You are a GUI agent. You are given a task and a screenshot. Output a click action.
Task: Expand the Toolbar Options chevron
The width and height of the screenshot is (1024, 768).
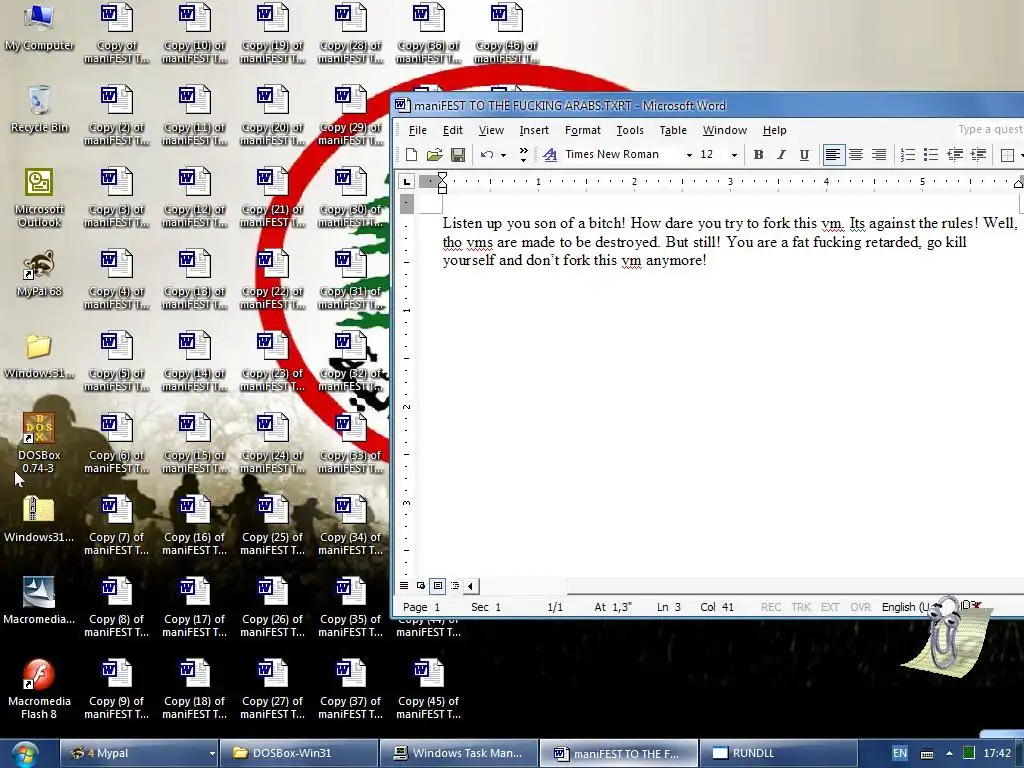[523, 155]
